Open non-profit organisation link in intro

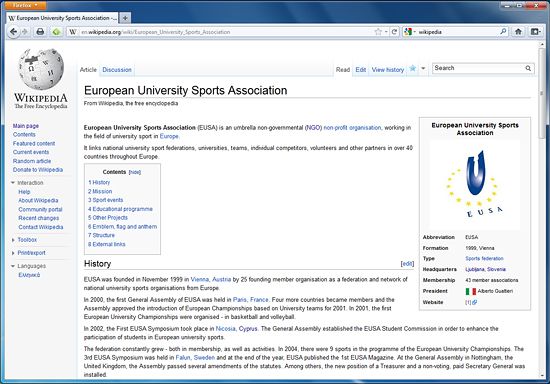coord(352,128)
